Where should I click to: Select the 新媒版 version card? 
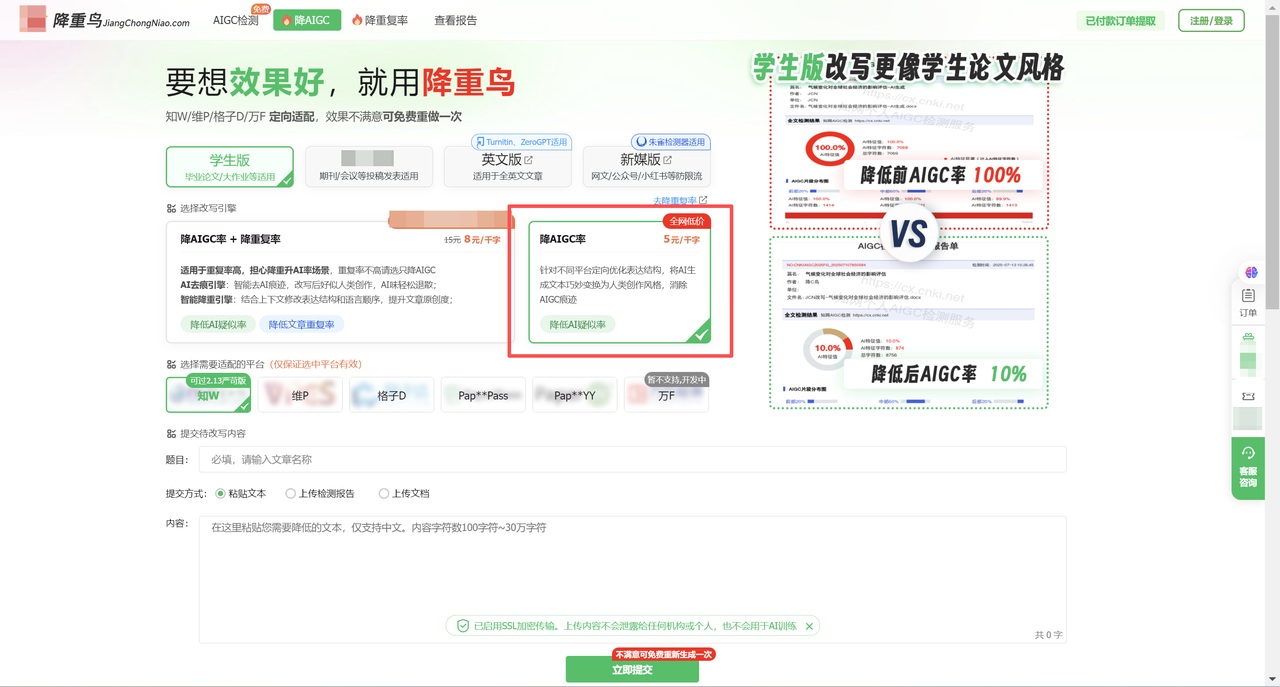646,167
